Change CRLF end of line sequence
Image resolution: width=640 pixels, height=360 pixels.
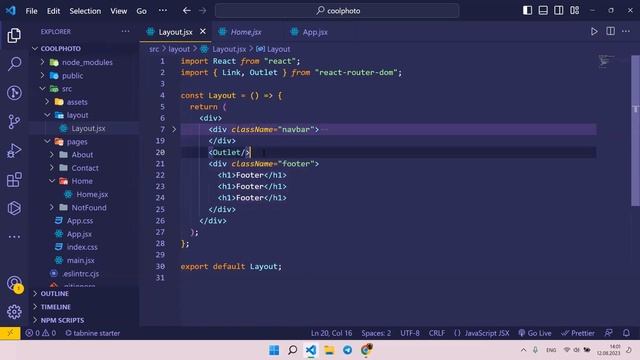pyautogui.click(x=436, y=333)
